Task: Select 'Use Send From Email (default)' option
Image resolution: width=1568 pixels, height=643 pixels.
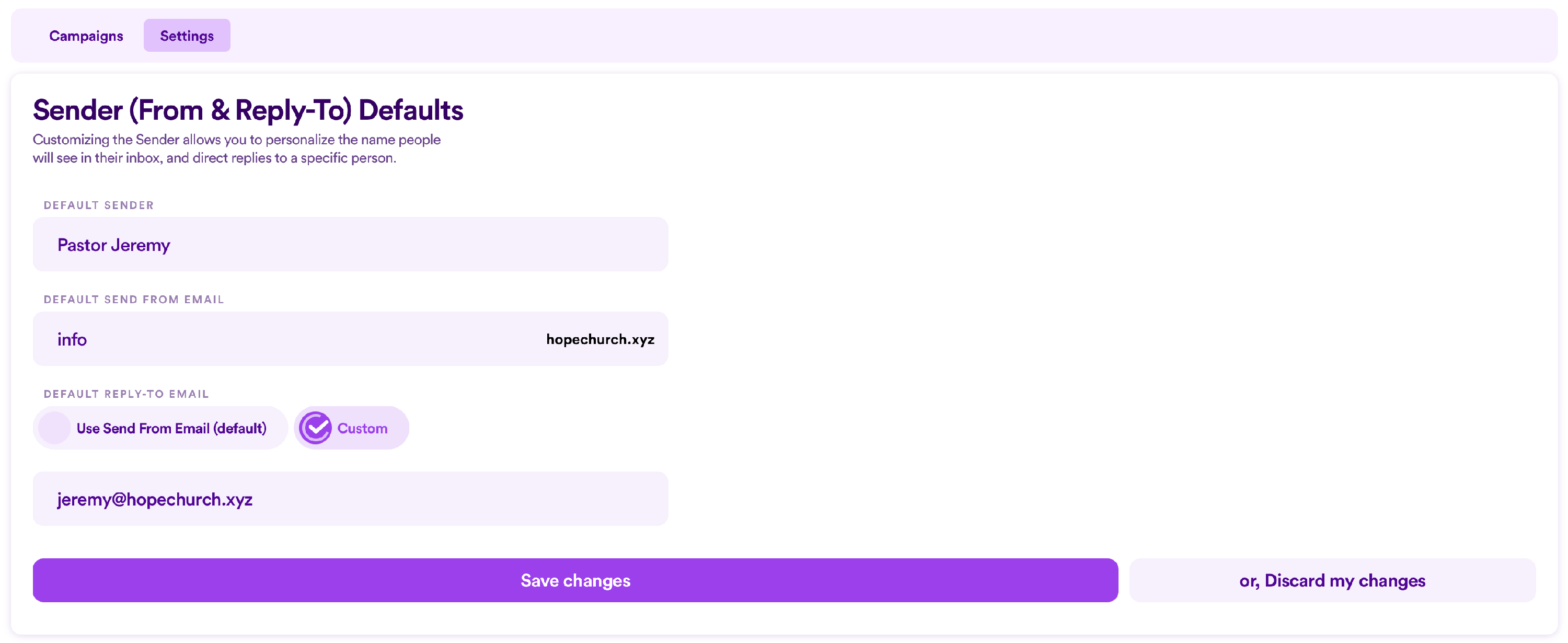Action: (x=159, y=428)
